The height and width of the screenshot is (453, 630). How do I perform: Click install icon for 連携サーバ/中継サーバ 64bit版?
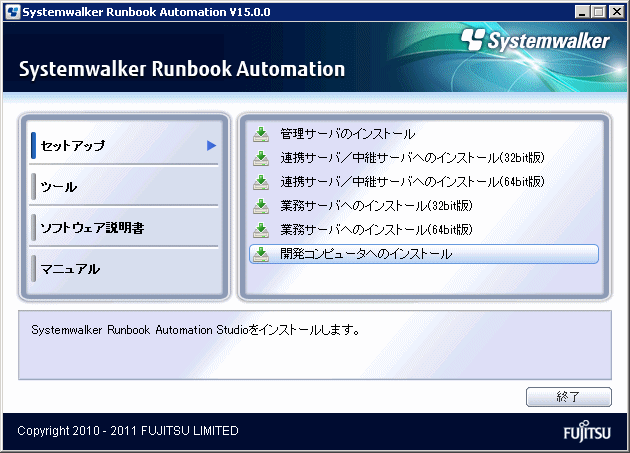coord(261,182)
